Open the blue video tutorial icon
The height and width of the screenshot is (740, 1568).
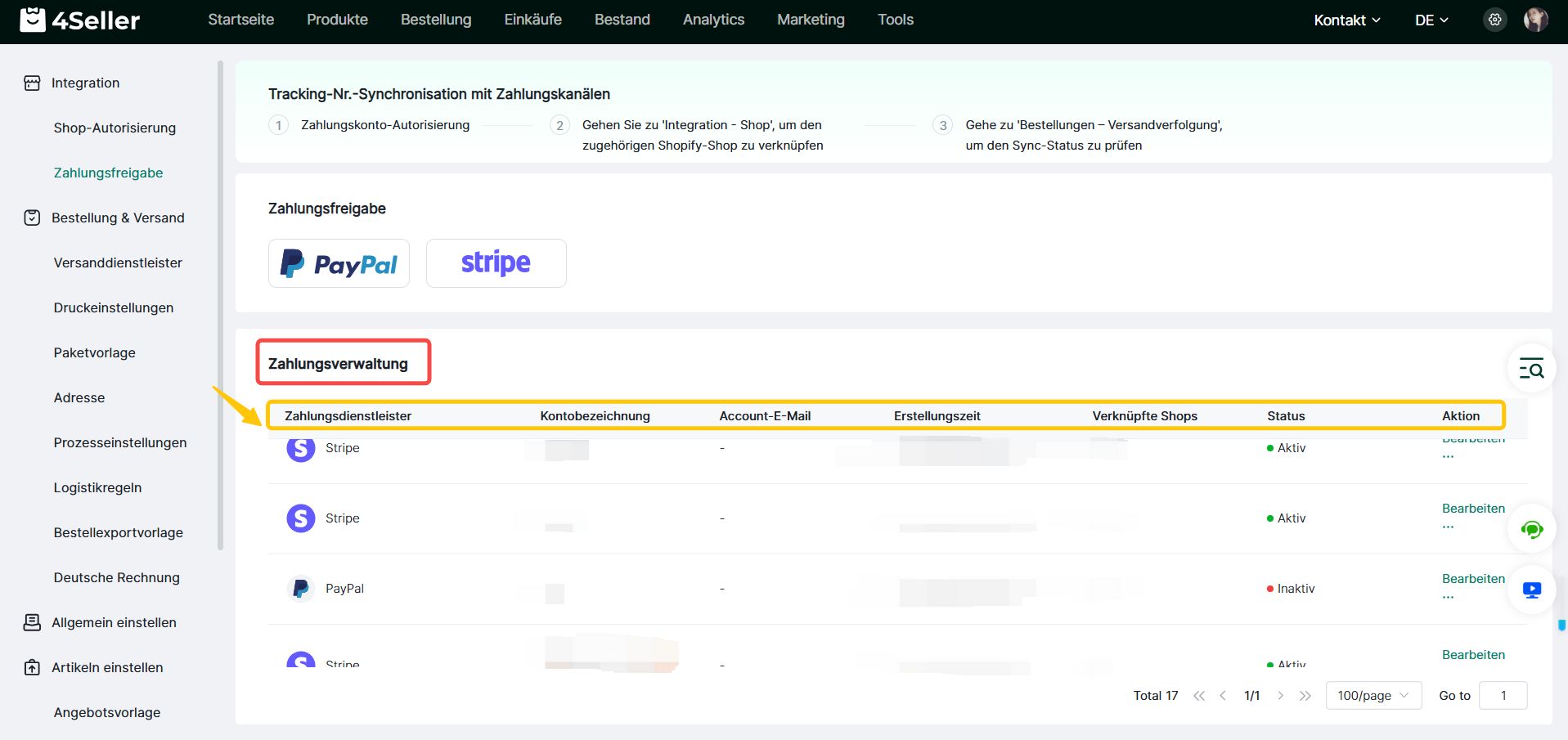(x=1531, y=590)
